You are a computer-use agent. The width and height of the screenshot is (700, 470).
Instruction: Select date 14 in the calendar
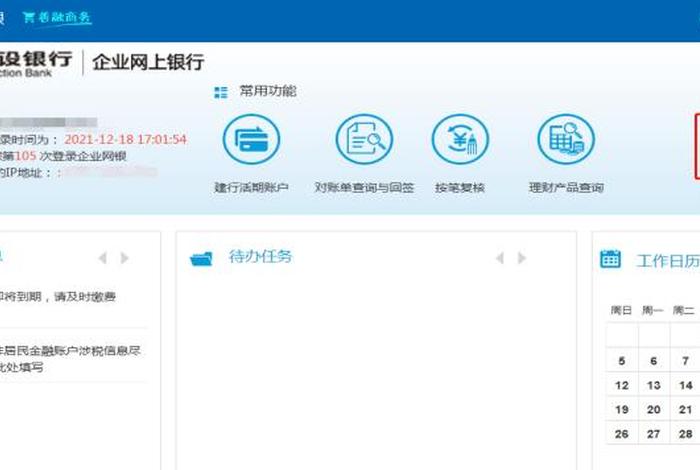coord(685,385)
